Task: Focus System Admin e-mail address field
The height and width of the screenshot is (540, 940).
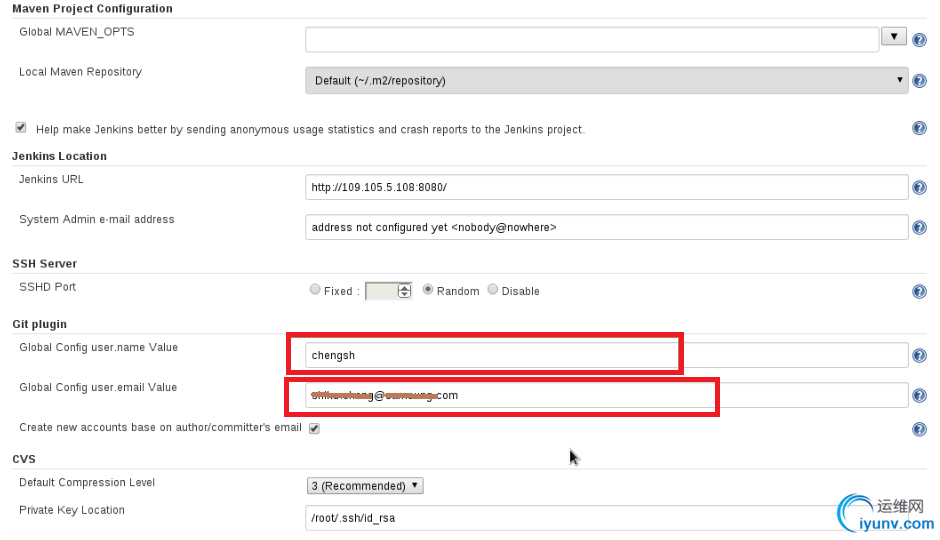Action: tap(607, 227)
